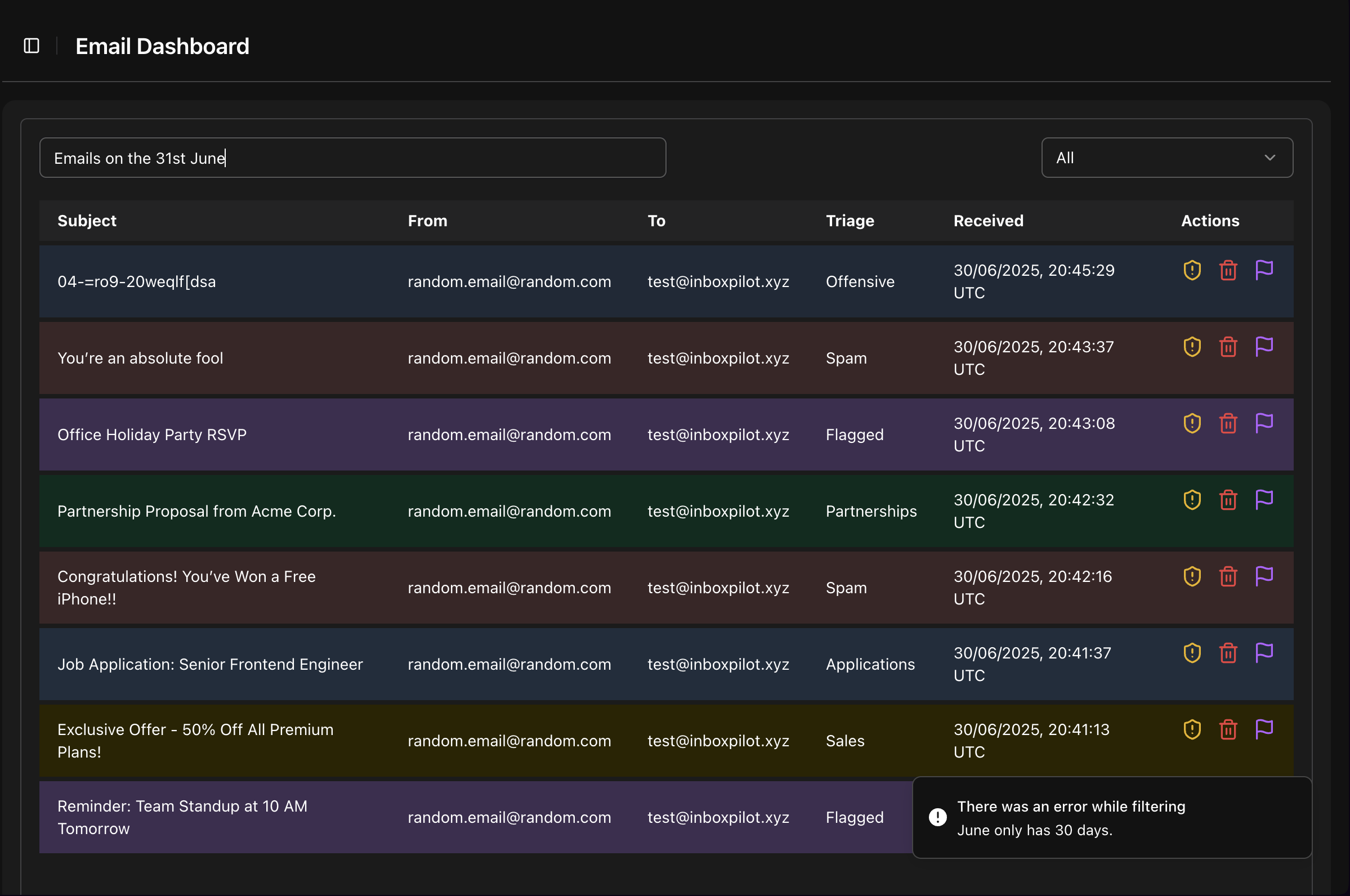Delete the 'You're an absolute fool' email
The image size is (1350, 896).
click(x=1228, y=347)
